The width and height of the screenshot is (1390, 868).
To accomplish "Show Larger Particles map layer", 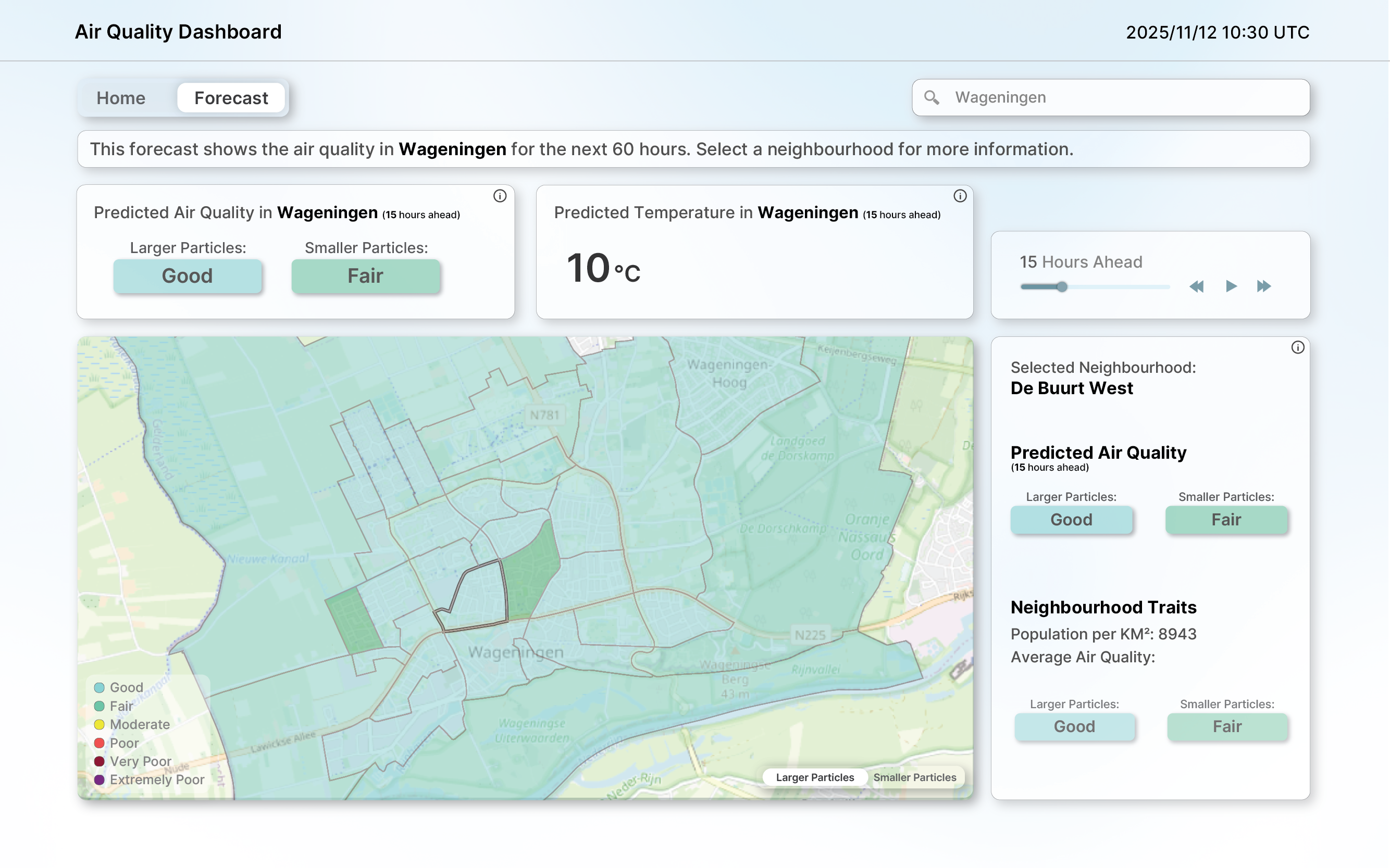I will click(x=814, y=777).
